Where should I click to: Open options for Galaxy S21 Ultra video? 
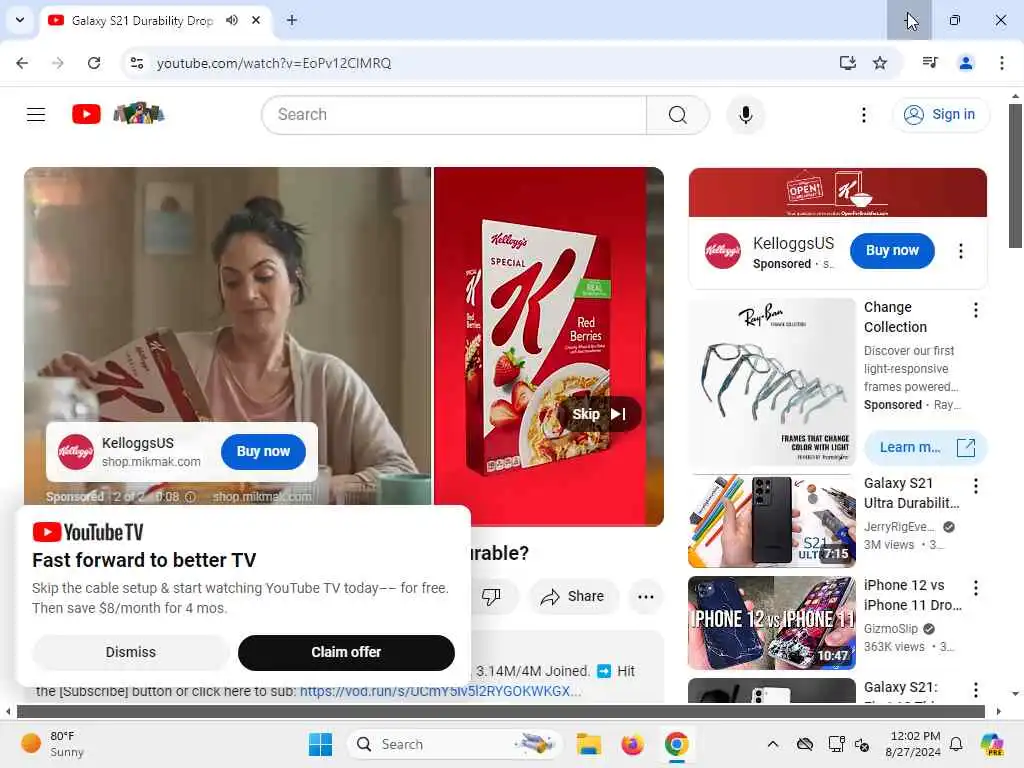click(976, 486)
